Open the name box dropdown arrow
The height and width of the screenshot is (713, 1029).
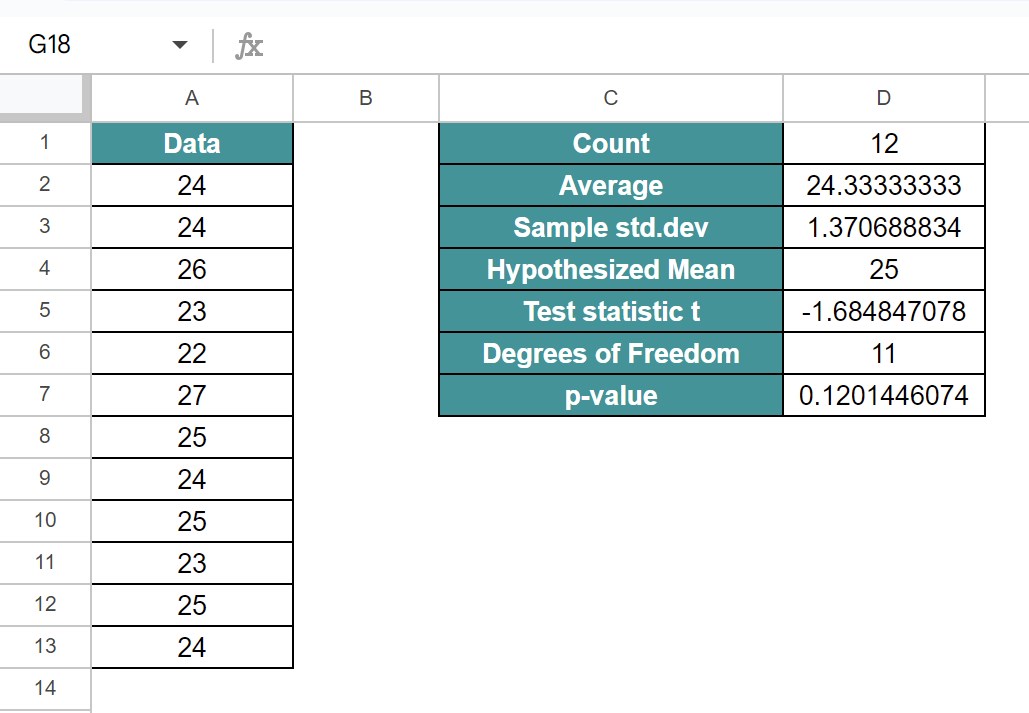coord(179,45)
